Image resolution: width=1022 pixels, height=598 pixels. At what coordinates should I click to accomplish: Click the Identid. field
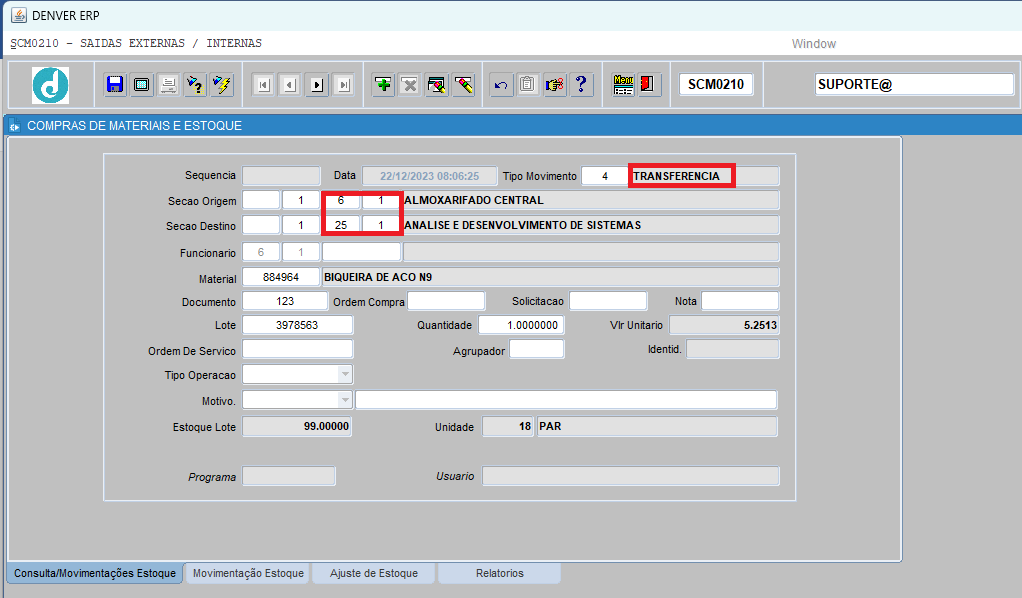click(733, 349)
